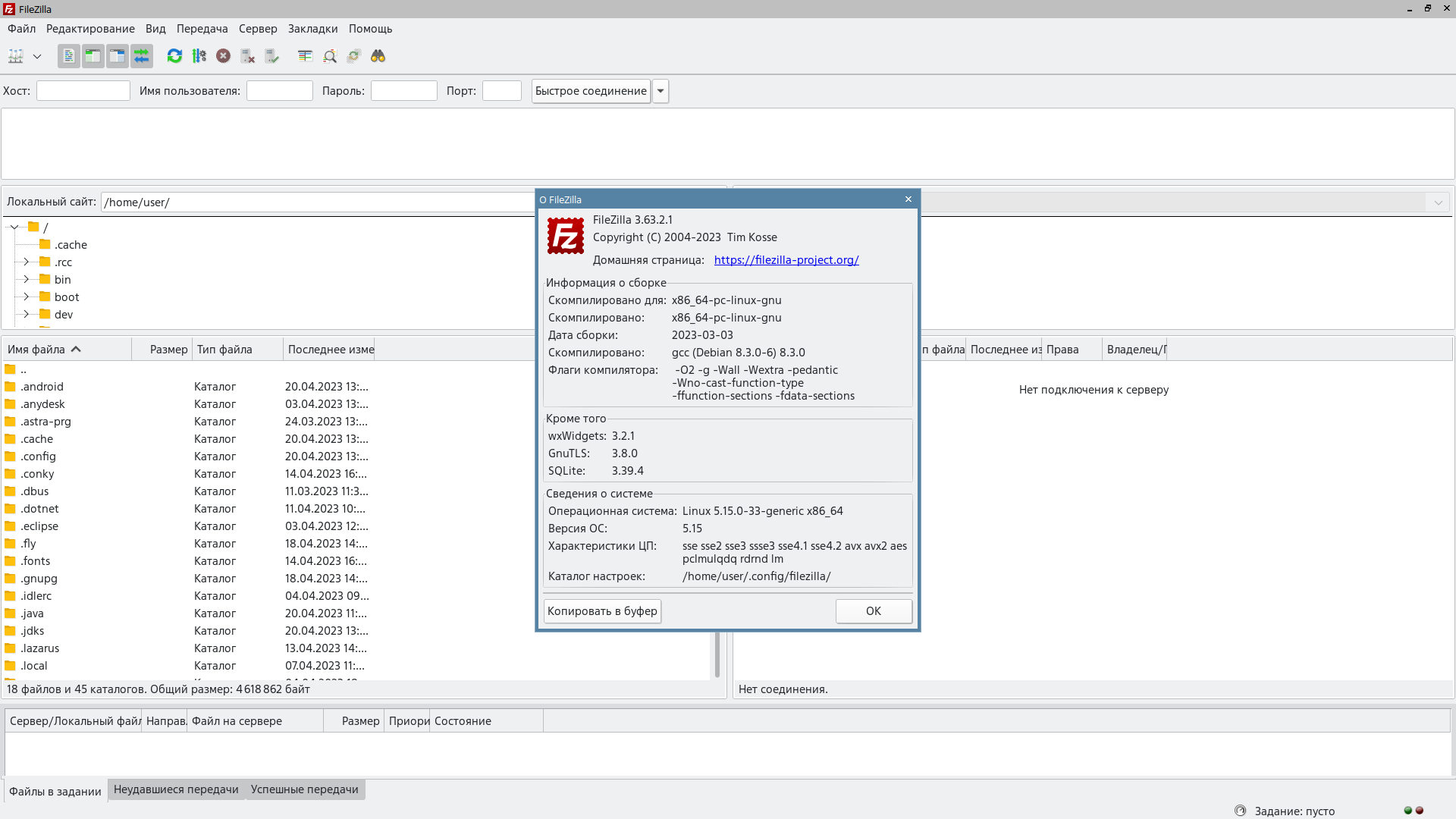Screen dimensions: 1456x819
Task: Toggle synchronized browsing
Action: tap(353, 56)
